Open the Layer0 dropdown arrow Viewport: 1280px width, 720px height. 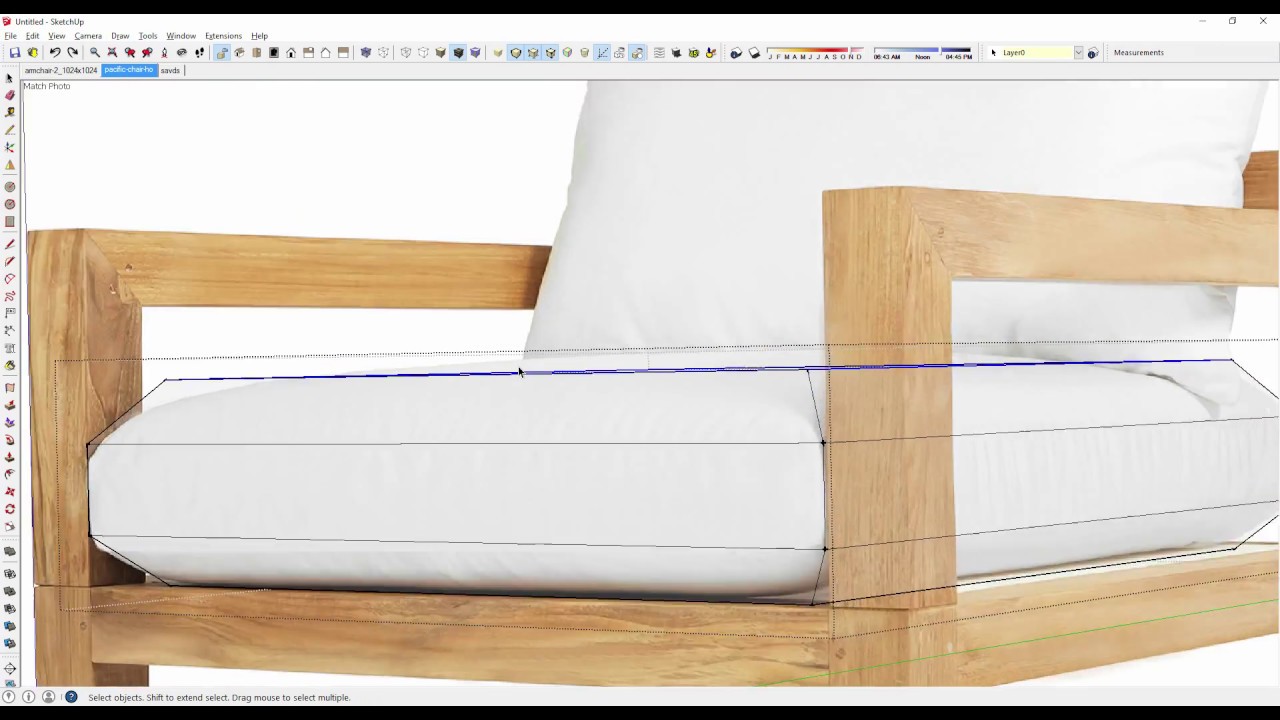[x=1078, y=53]
